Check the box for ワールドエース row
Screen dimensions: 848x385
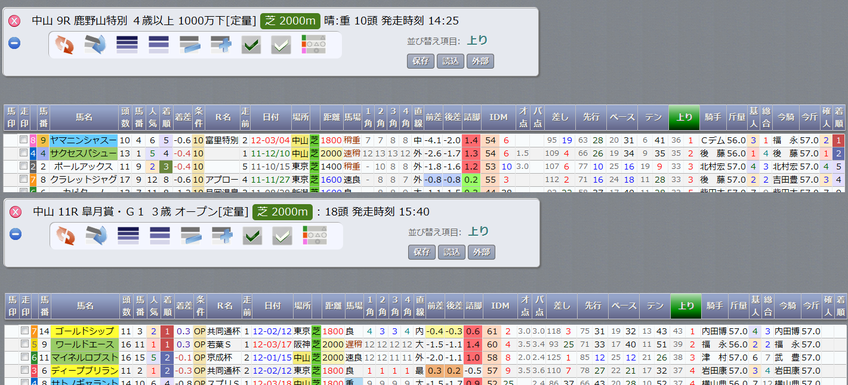[24, 344]
